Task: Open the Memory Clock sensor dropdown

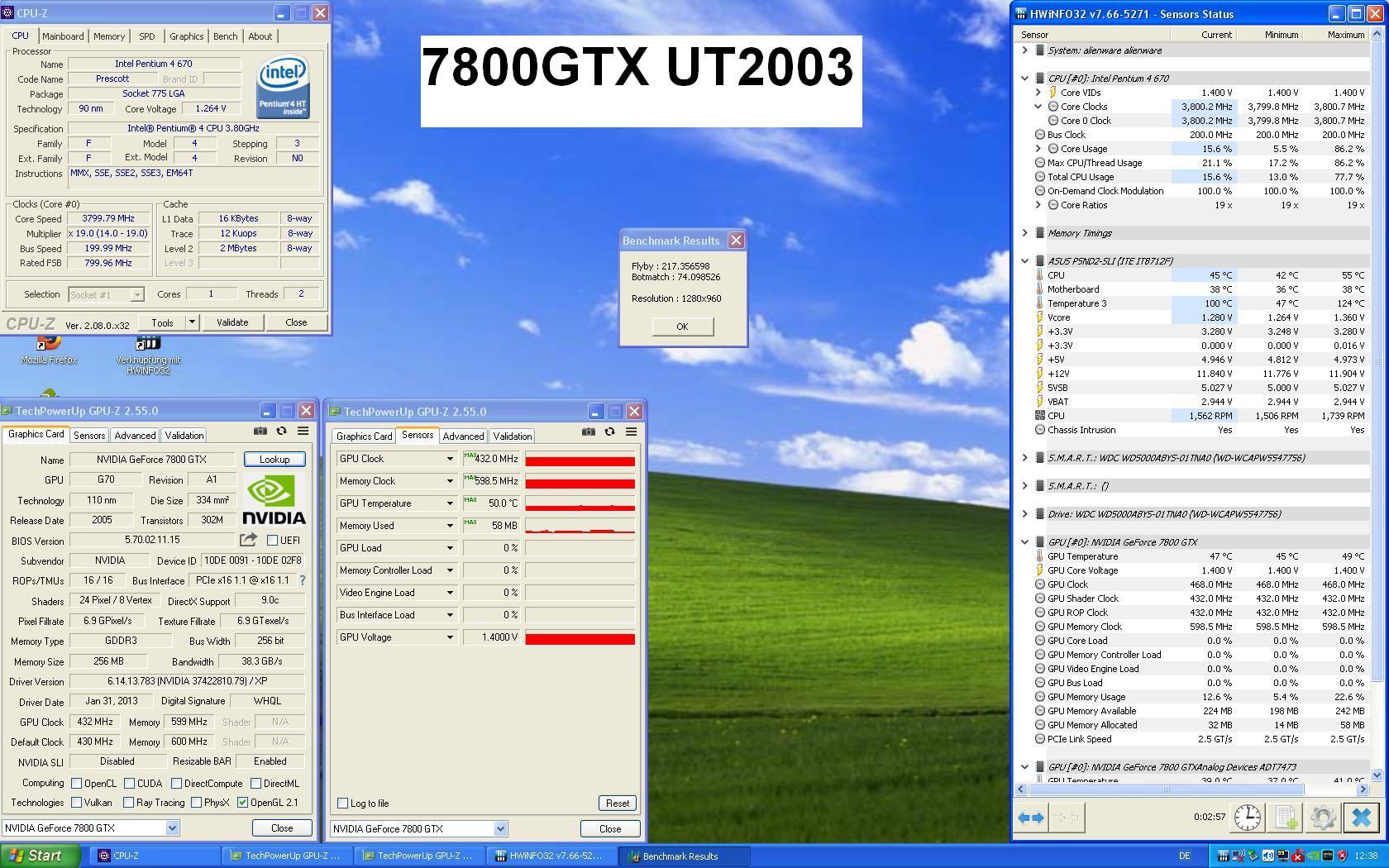Action: click(450, 481)
